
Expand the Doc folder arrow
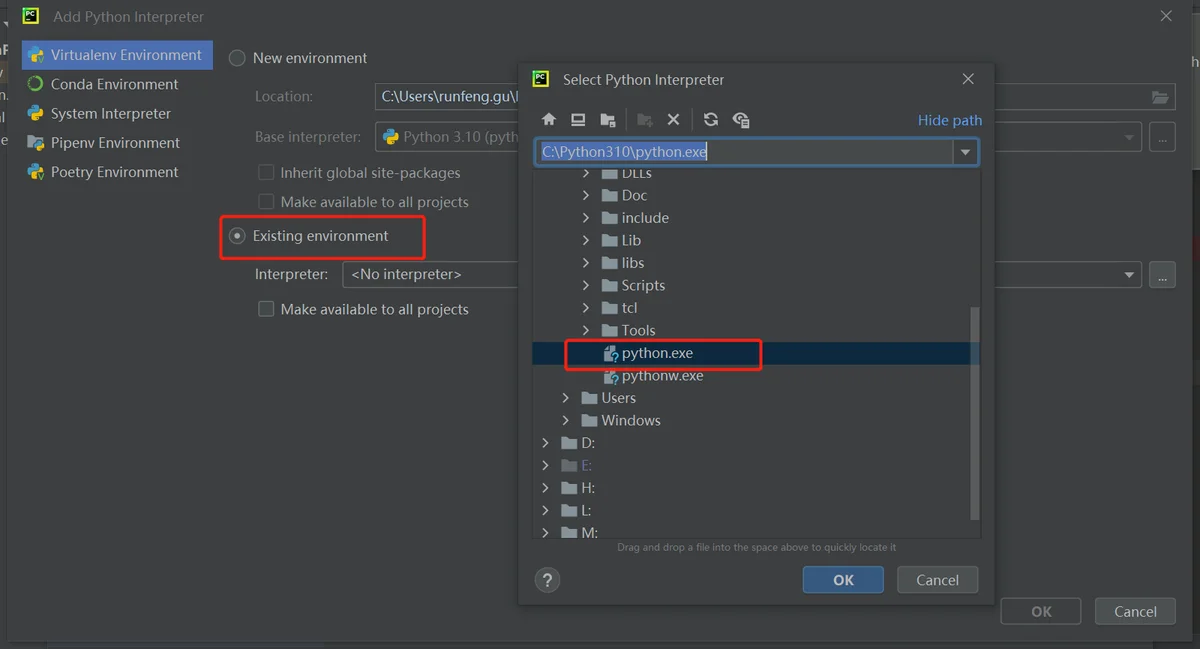tap(586, 196)
